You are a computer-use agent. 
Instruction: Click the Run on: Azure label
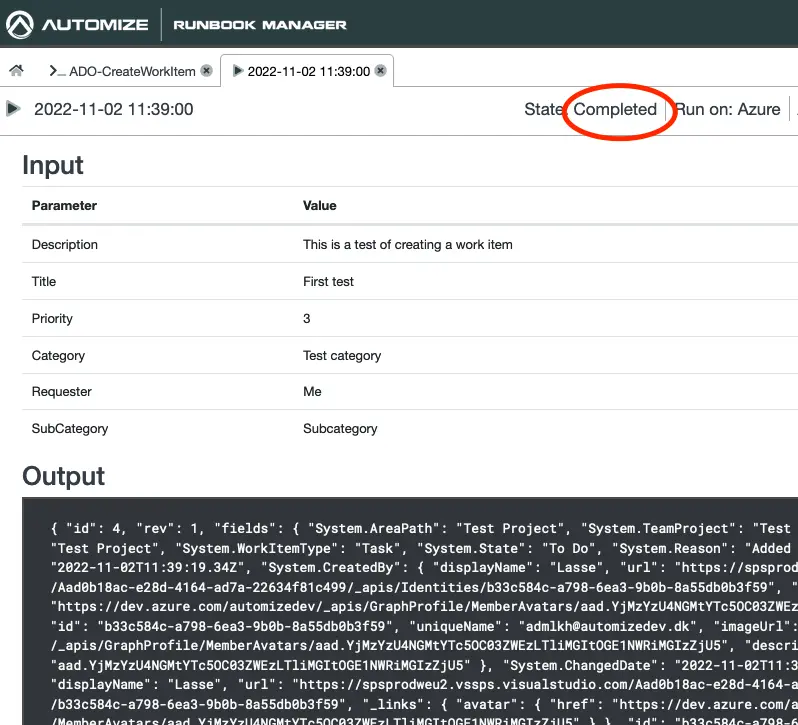[727, 109]
